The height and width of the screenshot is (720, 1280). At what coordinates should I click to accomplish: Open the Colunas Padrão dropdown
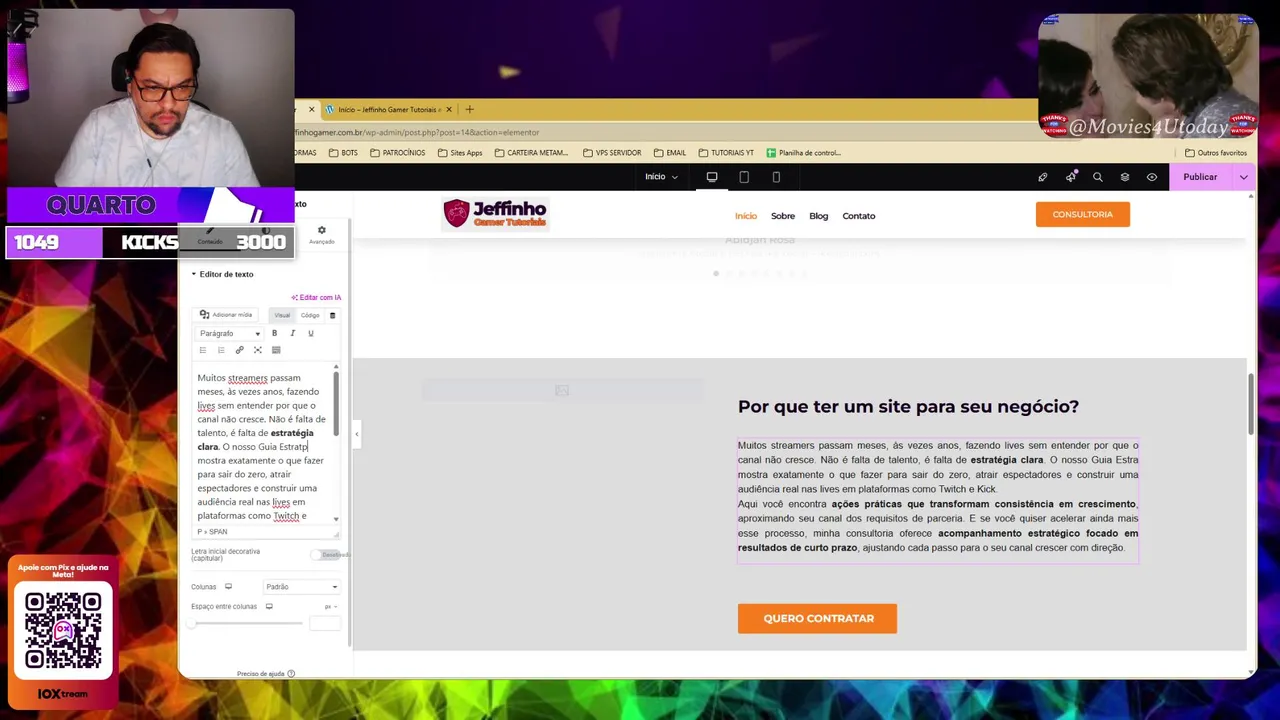[x=301, y=587]
